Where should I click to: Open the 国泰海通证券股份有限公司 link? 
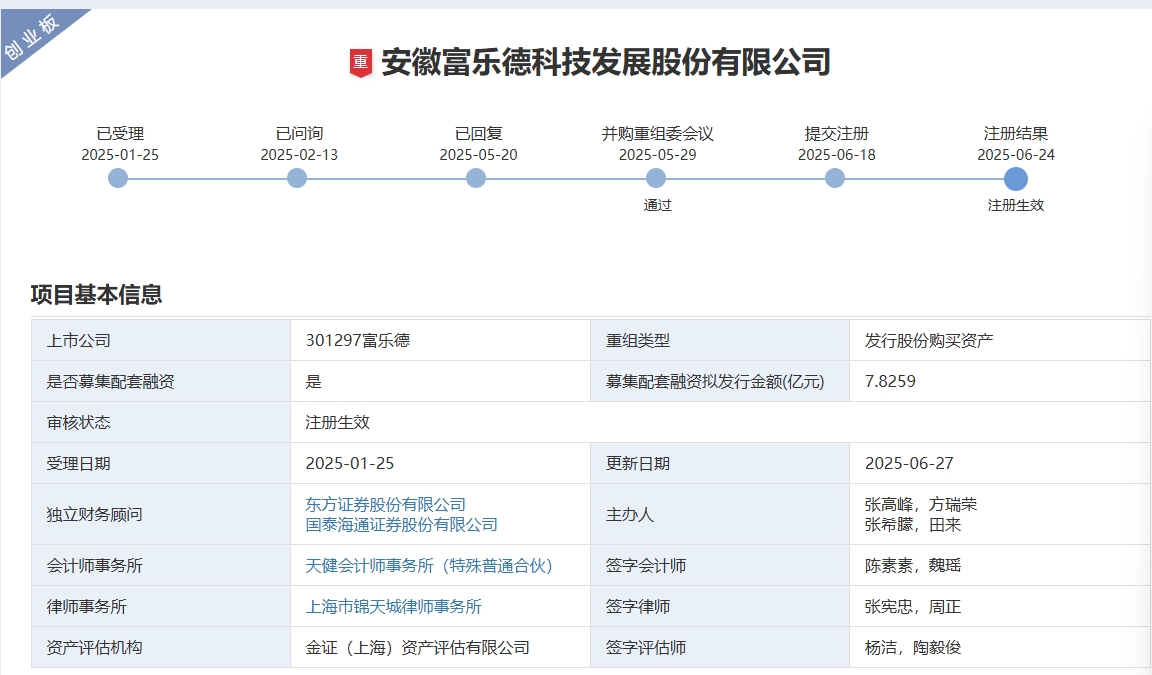(x=402, y=524)
